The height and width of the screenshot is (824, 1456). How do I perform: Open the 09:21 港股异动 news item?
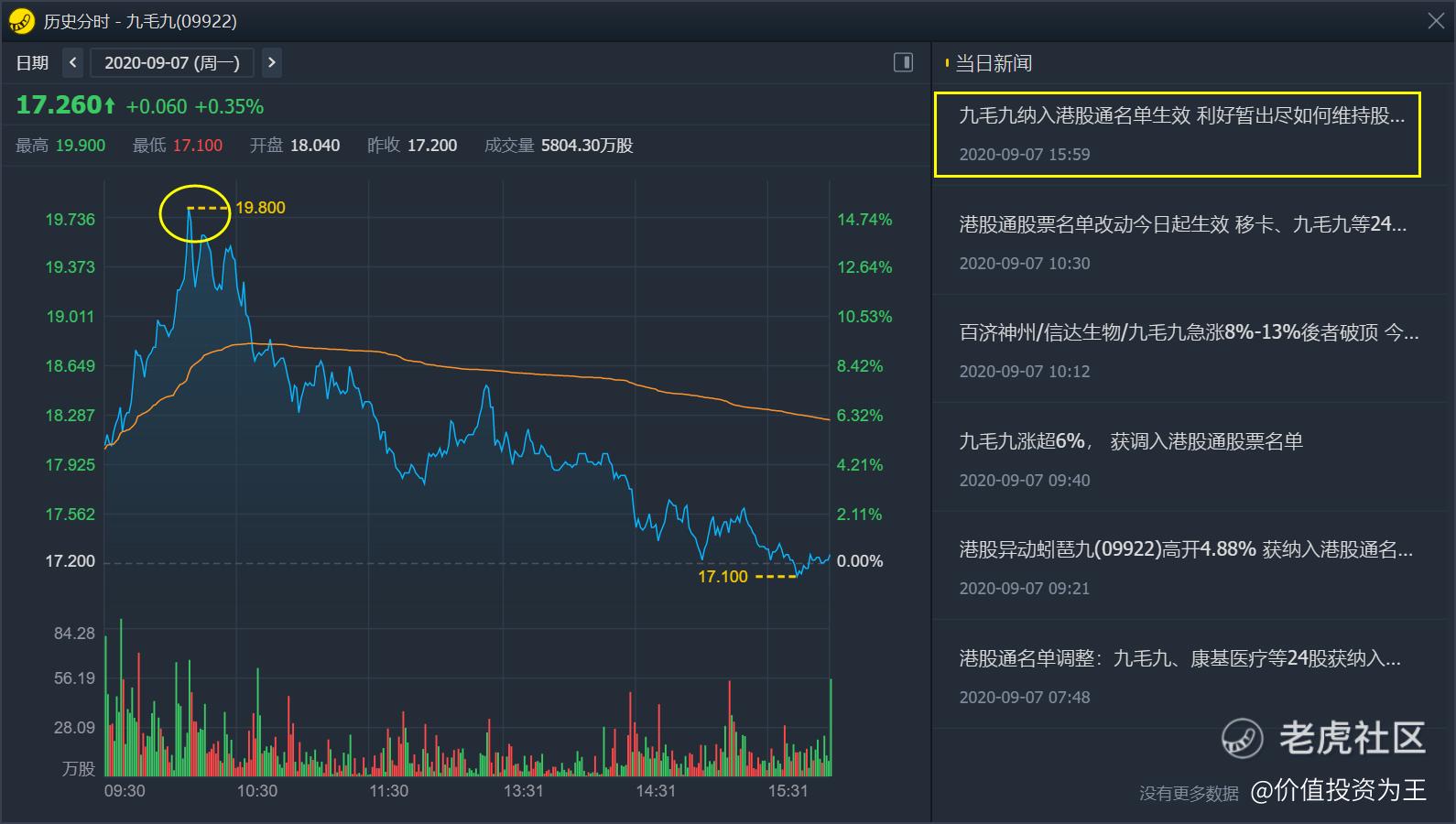(1185, 568)
